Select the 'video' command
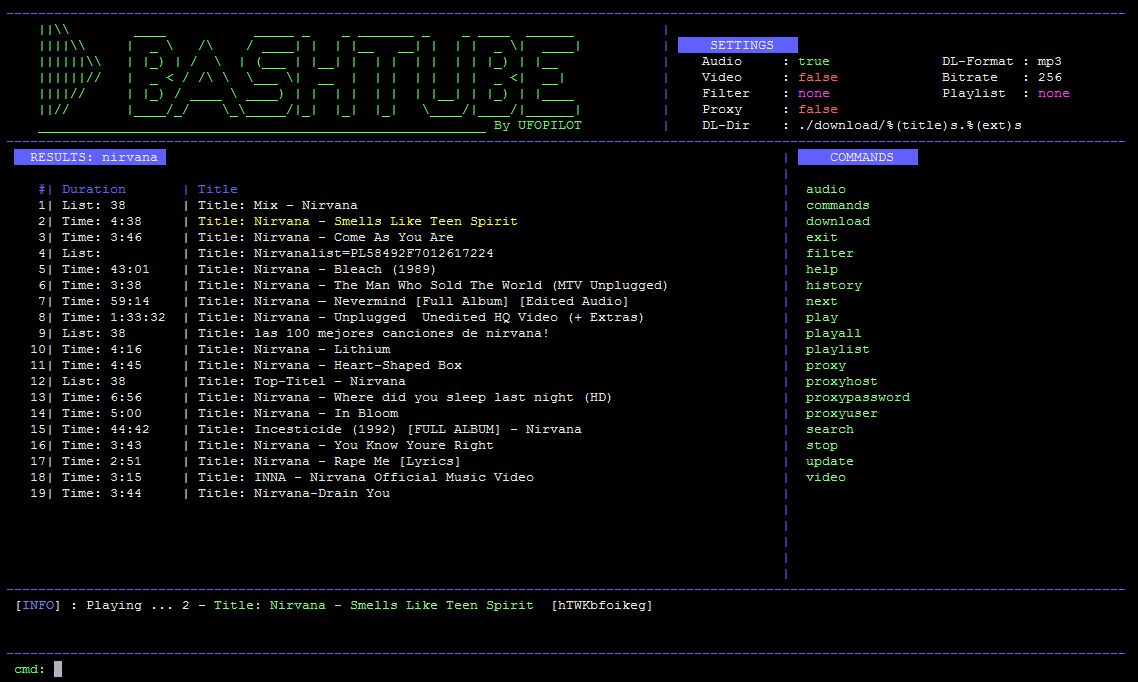The height and width of the screenshot is (682, 1138). click(825, 477)
